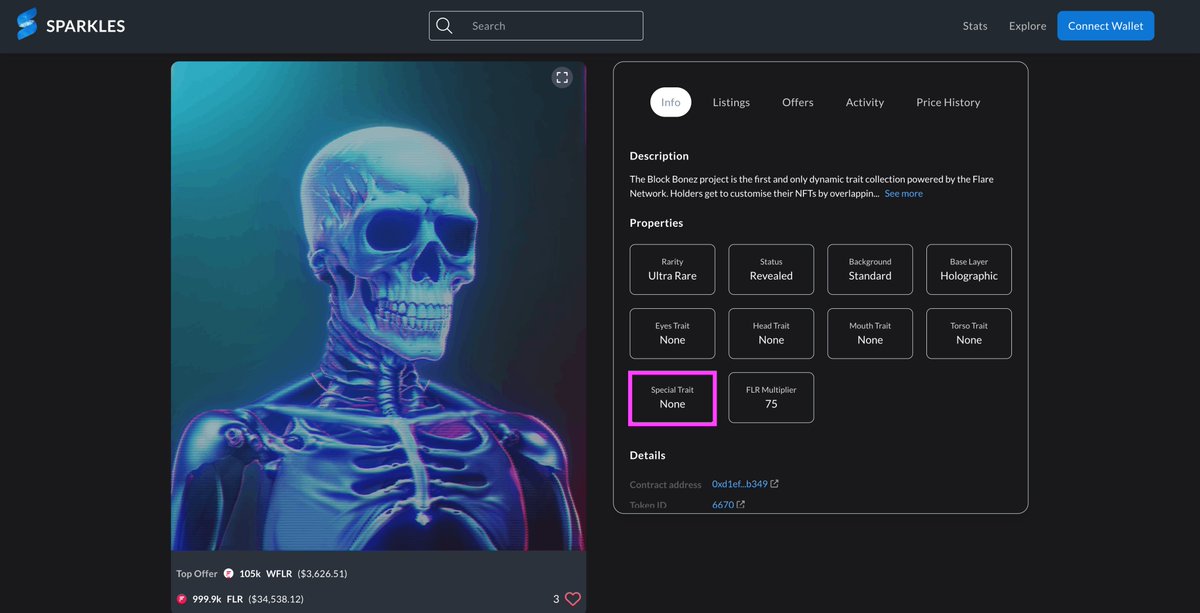Select the Background Standard property
The height and width of the screenshot is (613, 1200).
(x=870, y=270)
